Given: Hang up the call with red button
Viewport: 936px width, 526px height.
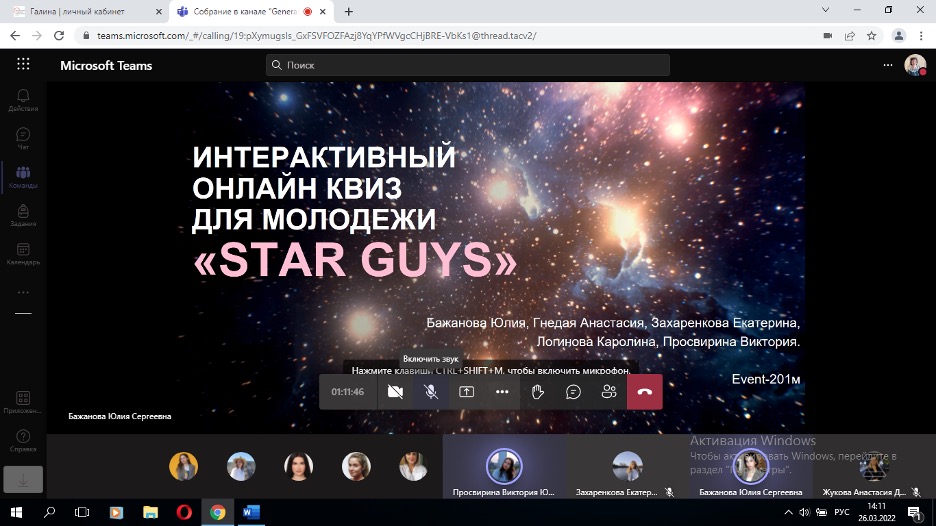Looking at the screenshot, I should 645,392.
